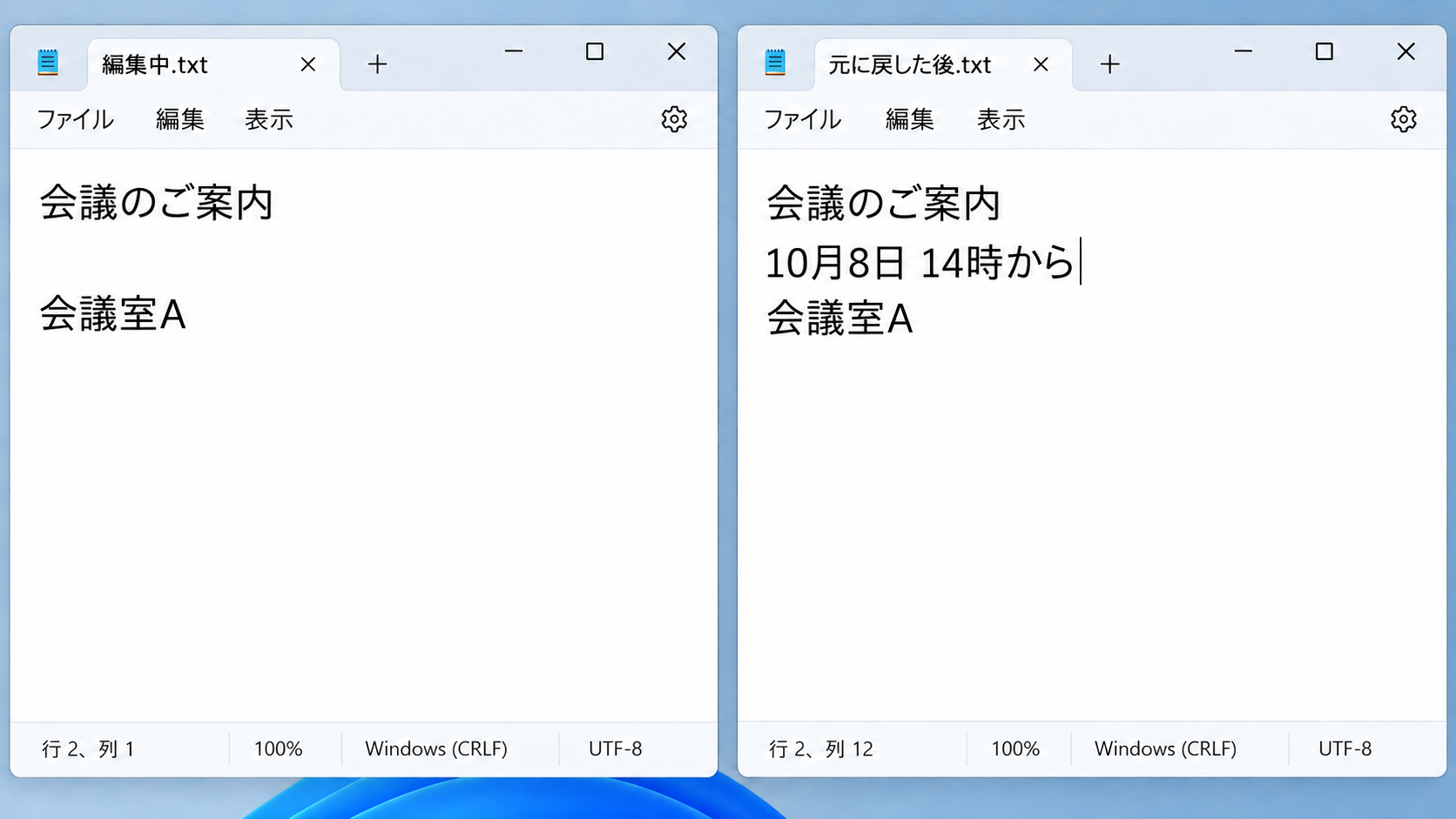The height and width of the screenshot is (819, 1456).
Task: Minimize the 元に戻した後.txt window
Action: pos(1244,51)
